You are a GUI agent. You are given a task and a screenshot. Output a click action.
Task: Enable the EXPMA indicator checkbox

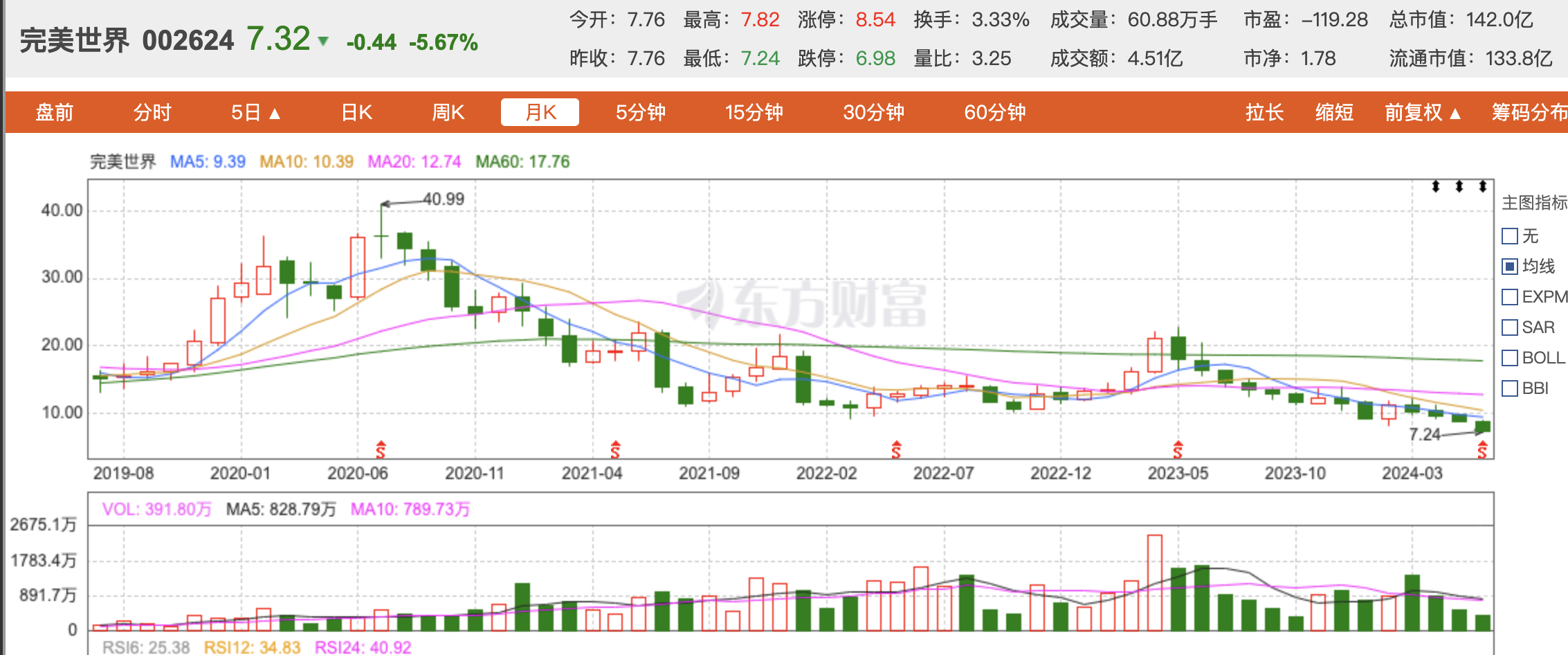(1510, 297)
